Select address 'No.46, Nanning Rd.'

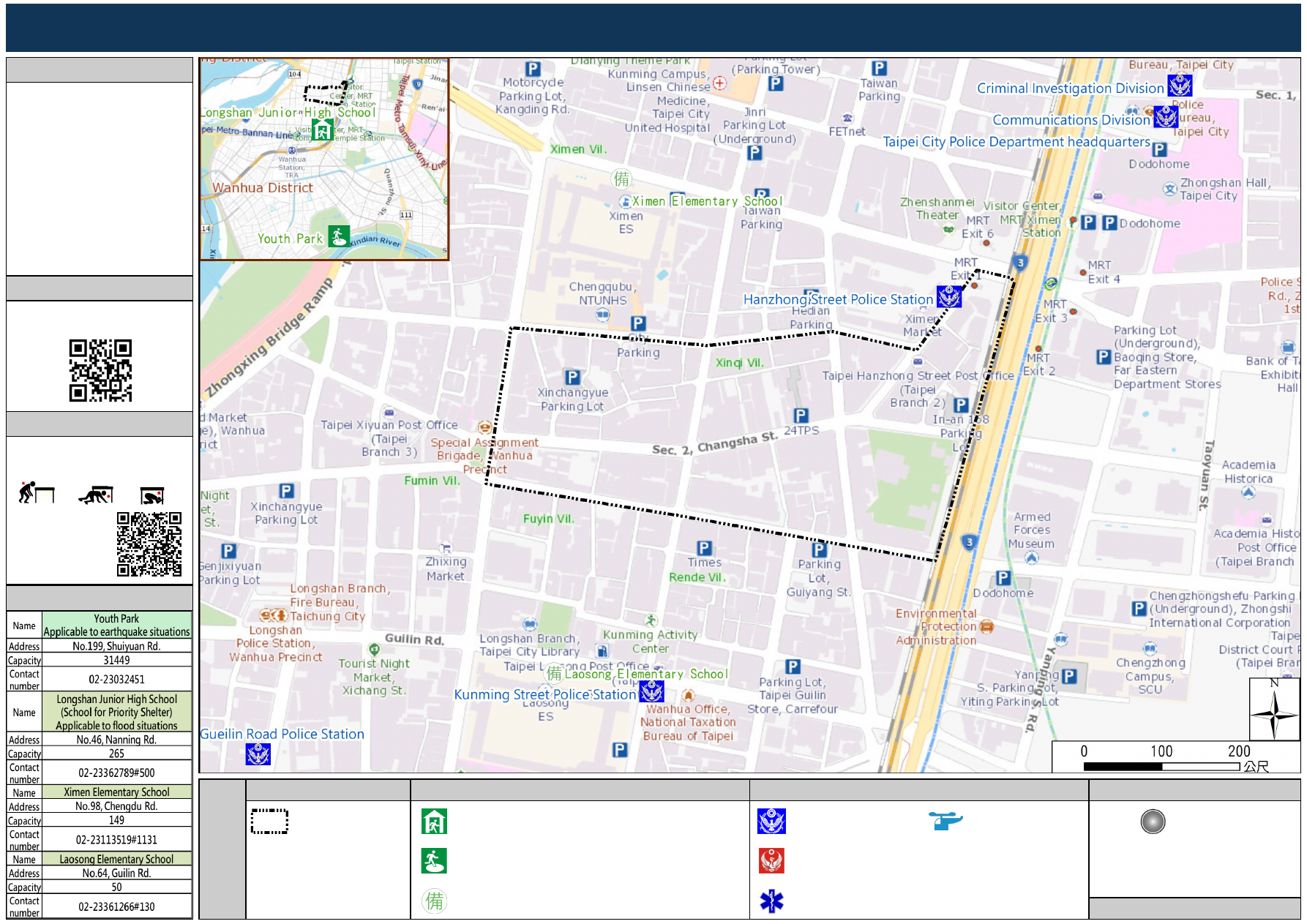[x=116, y=740]
